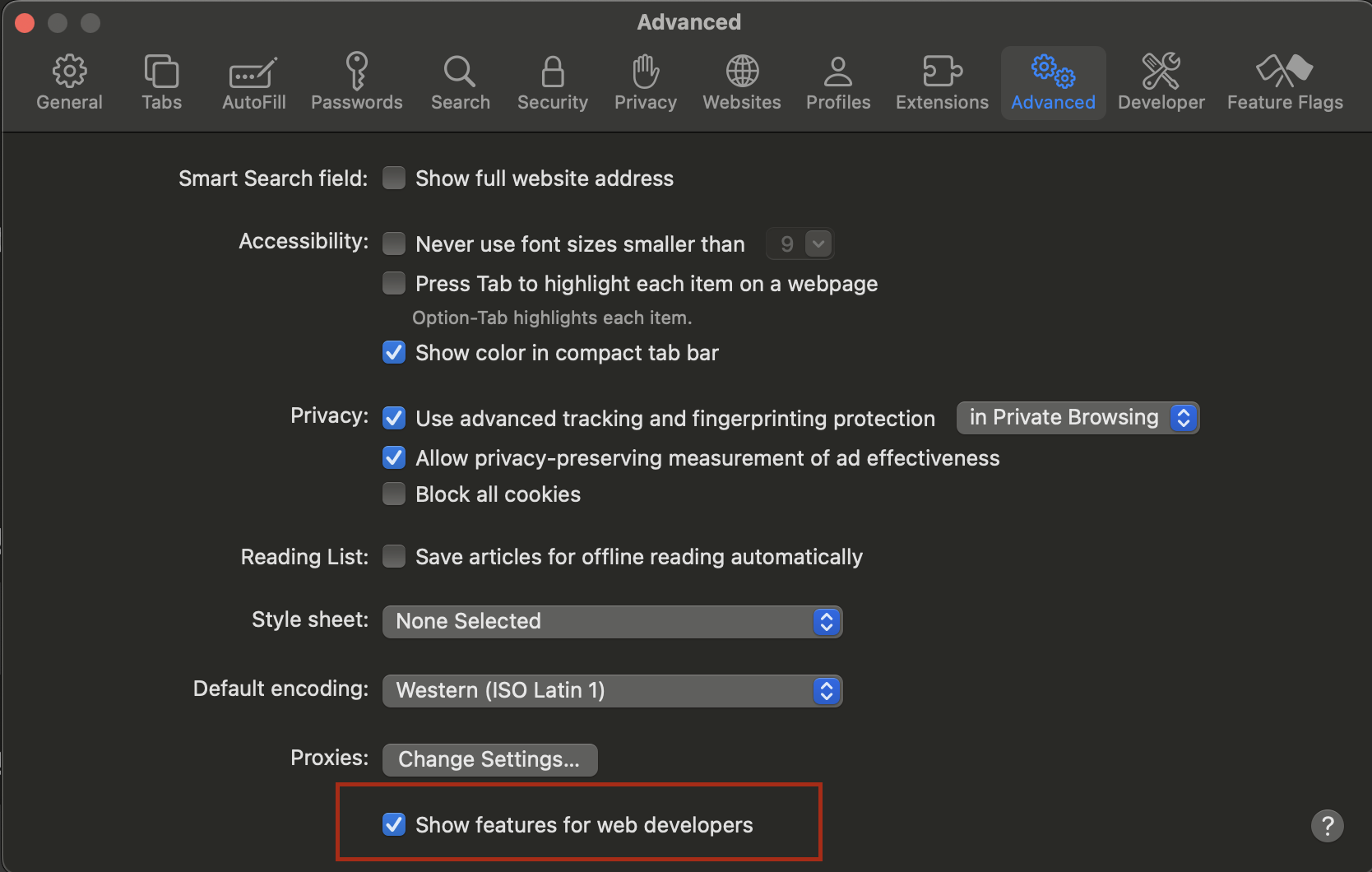The width and height of the screenshot is (1372, 872).
Task: Open the Passwords settings pane
Action: [x=356, y=81]
